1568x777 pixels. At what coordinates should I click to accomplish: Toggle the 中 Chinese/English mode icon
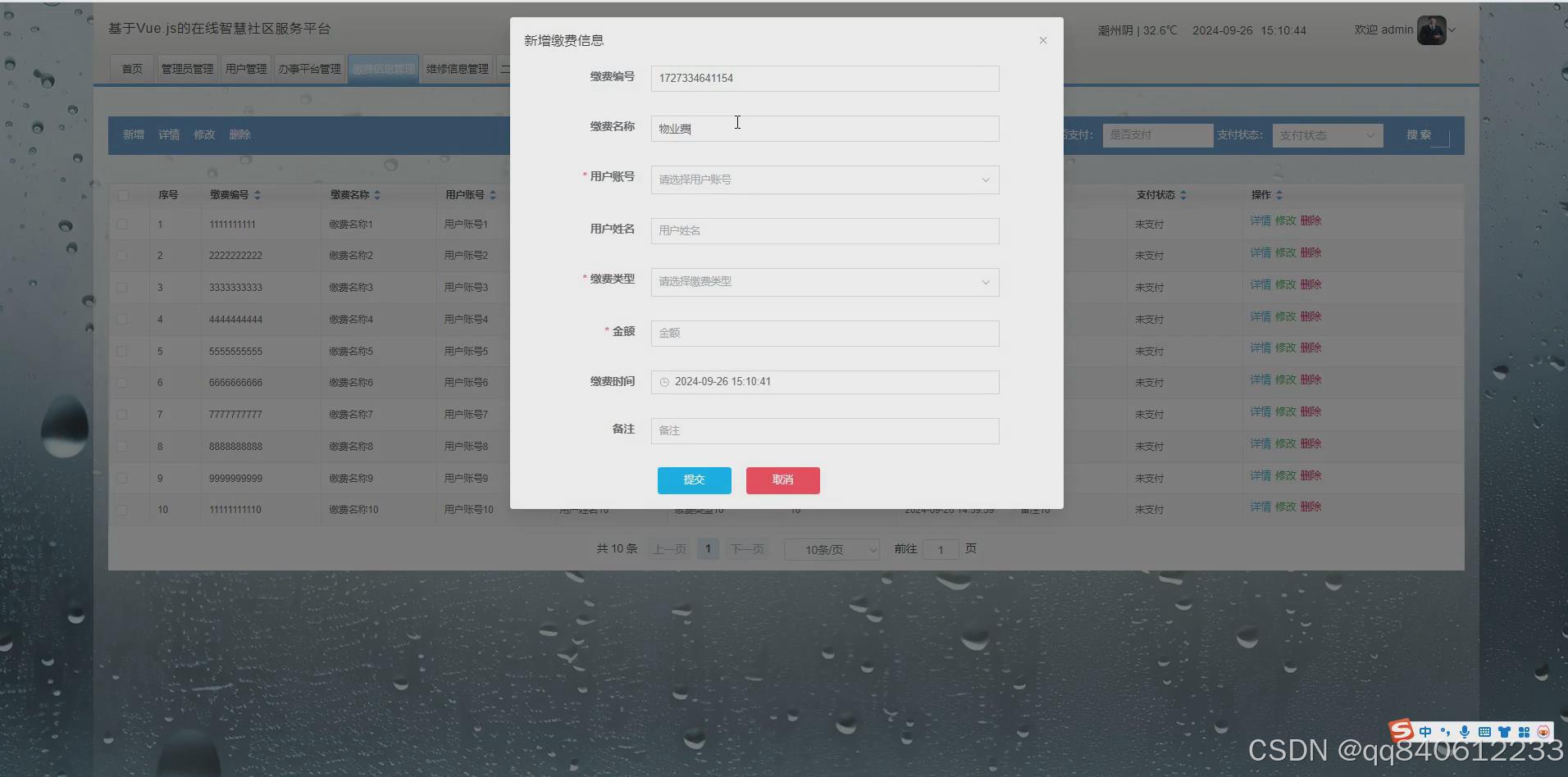[1425, 732]
